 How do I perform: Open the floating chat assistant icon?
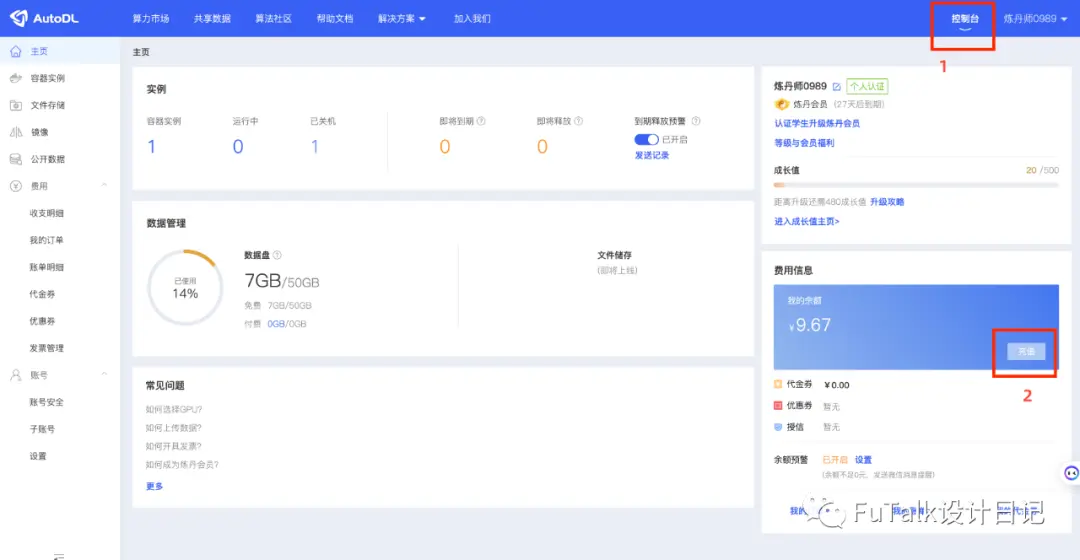click(x=1071, y=473)
